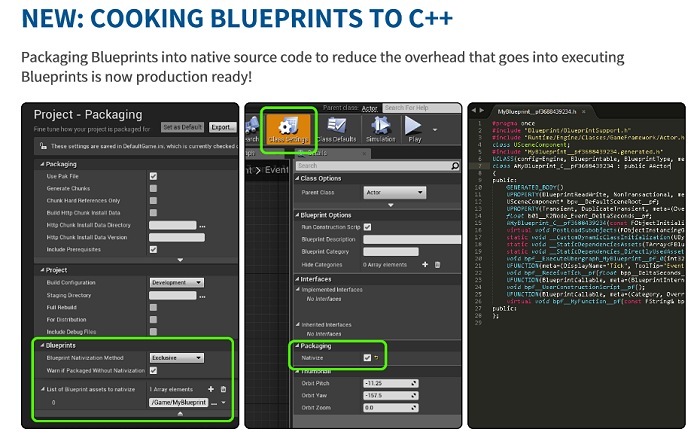Click the Export... button
This screenshot has height=441, width=700.
[x=222, y=127]
